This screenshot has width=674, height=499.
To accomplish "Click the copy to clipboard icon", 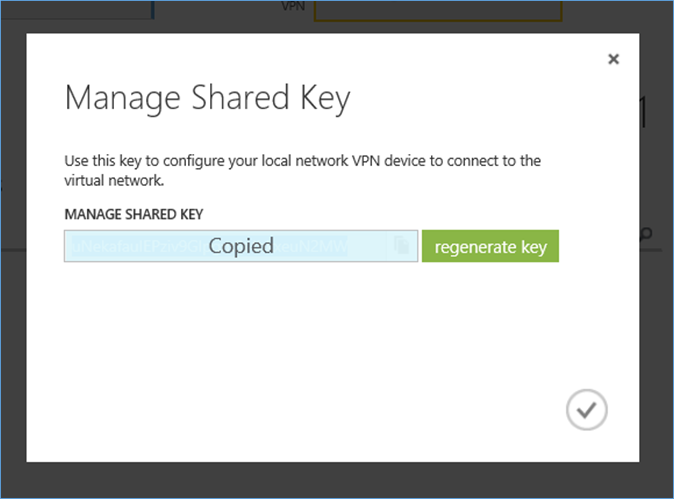I will point(402,246).
